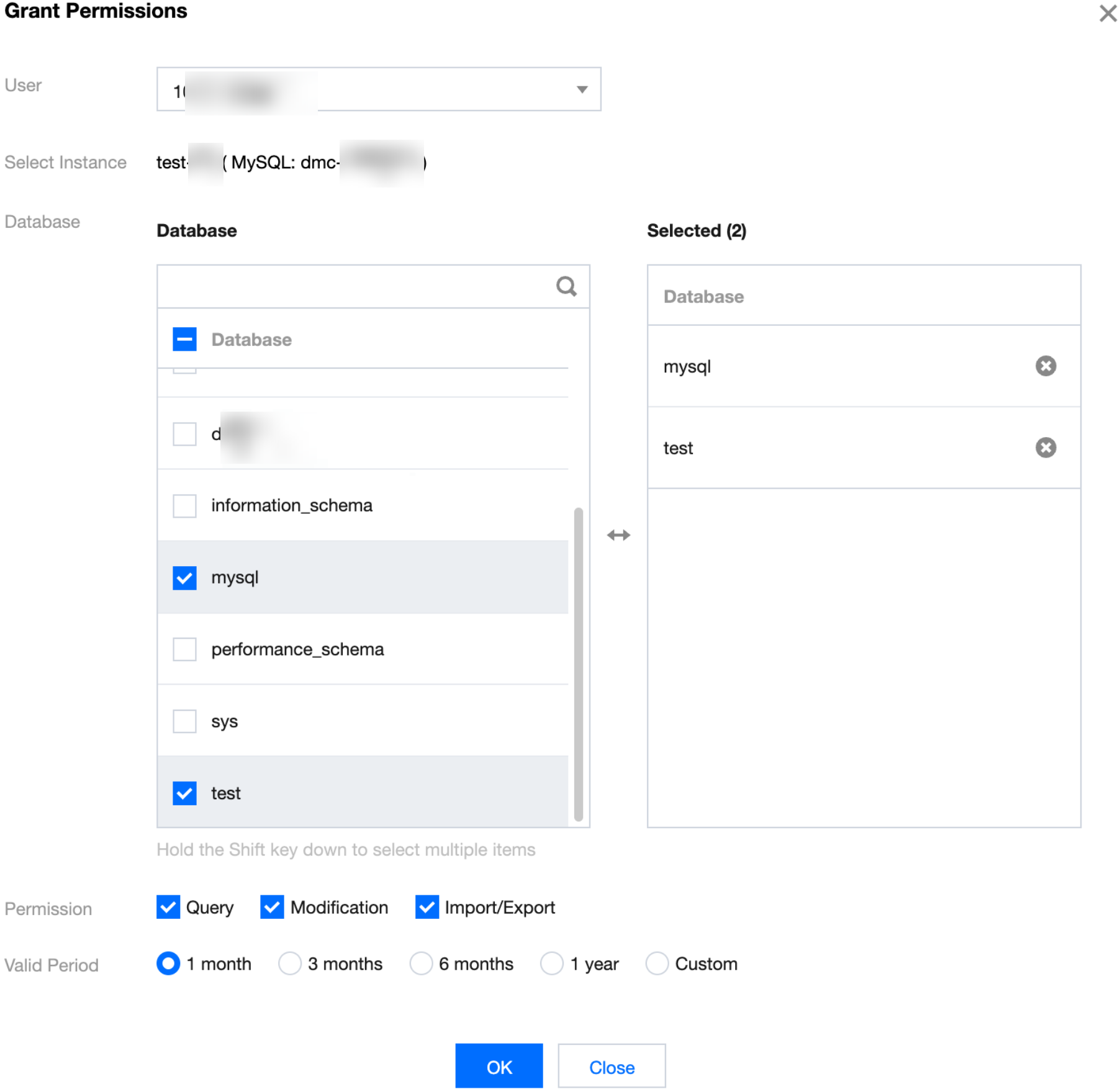Disable the Modification permission
The height and width of the screenshot is (1089, 1120).
point(272,907)
